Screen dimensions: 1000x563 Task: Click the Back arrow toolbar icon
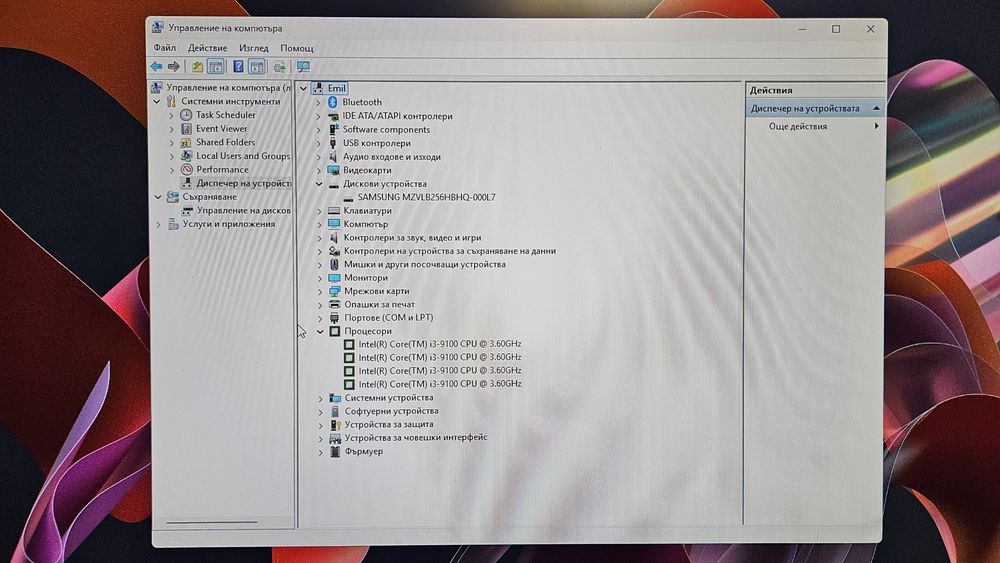click(x=156, y=66)
